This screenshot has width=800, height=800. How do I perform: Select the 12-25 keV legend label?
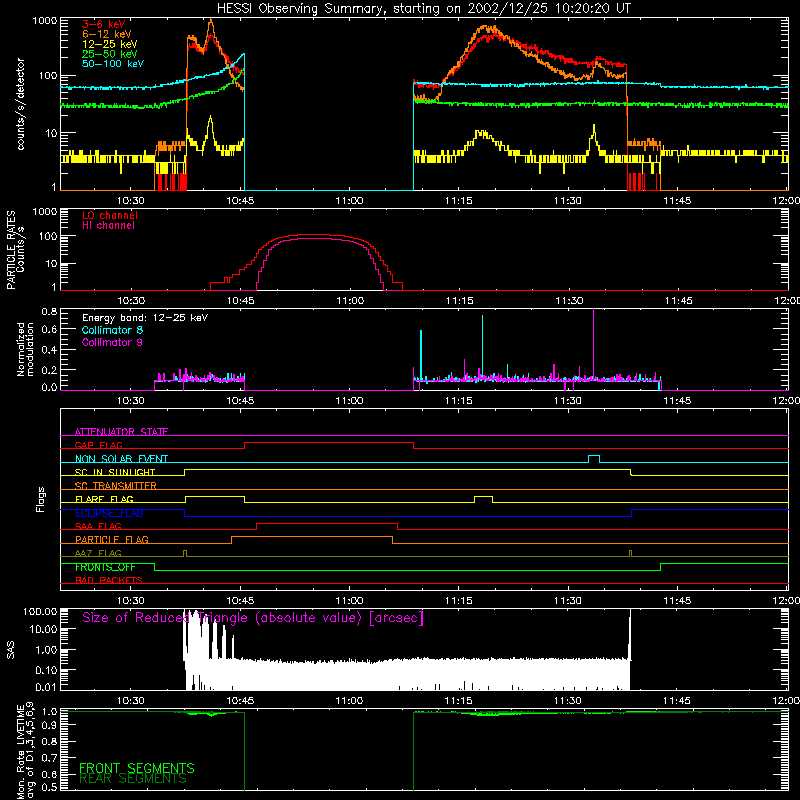[x=110, y=44]
